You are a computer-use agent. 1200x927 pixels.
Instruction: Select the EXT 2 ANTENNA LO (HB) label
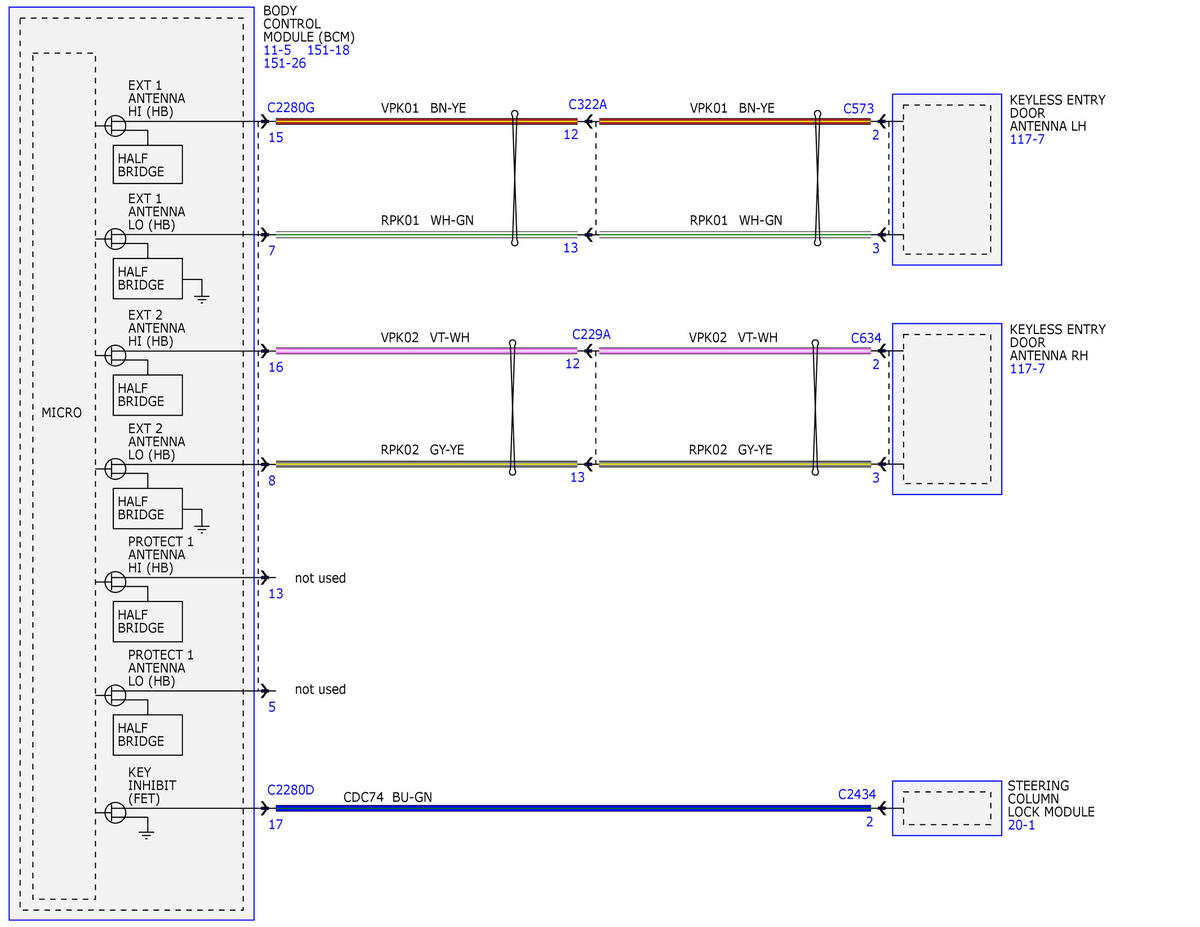[x=156, y=441]
